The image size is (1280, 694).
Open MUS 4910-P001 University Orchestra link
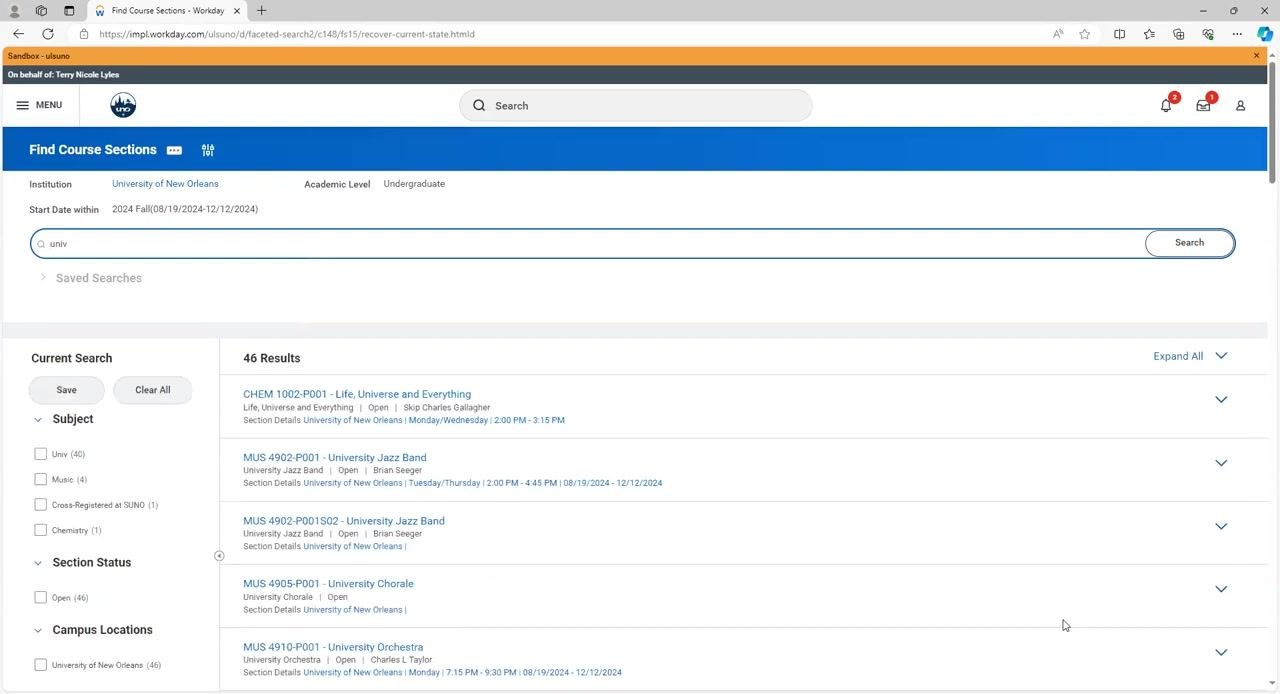(333, 647)
